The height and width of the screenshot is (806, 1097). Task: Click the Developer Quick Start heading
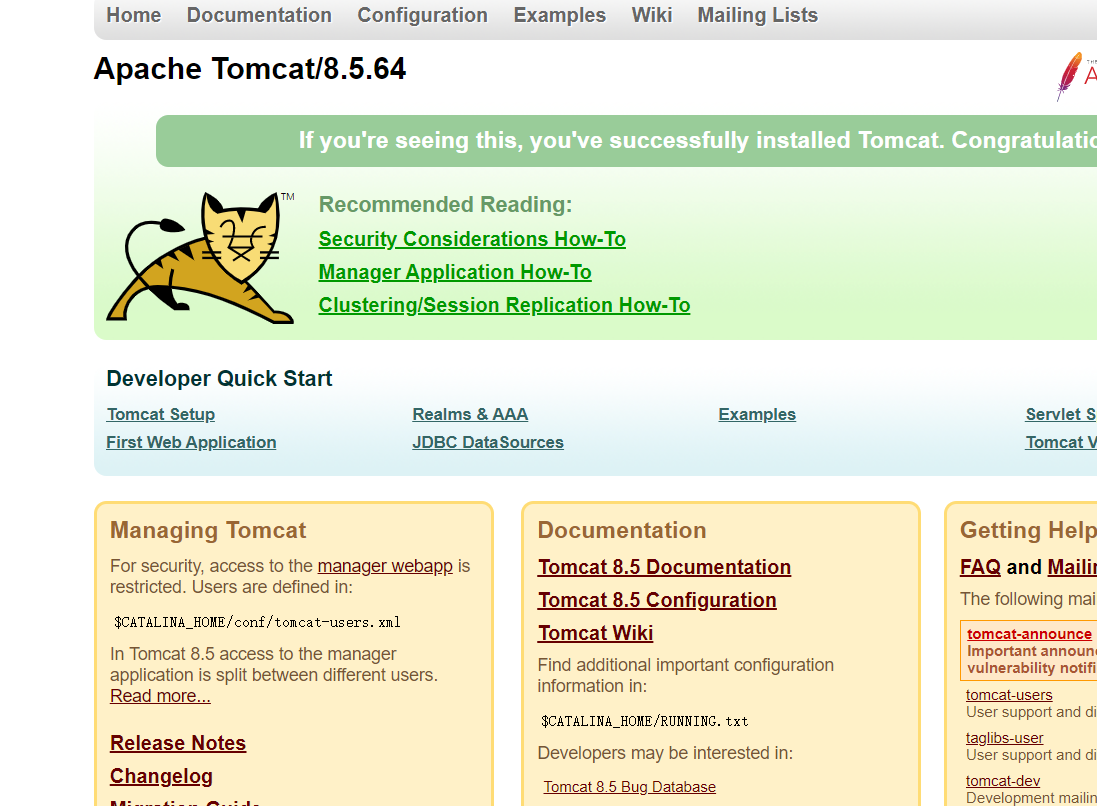(219, 379)
